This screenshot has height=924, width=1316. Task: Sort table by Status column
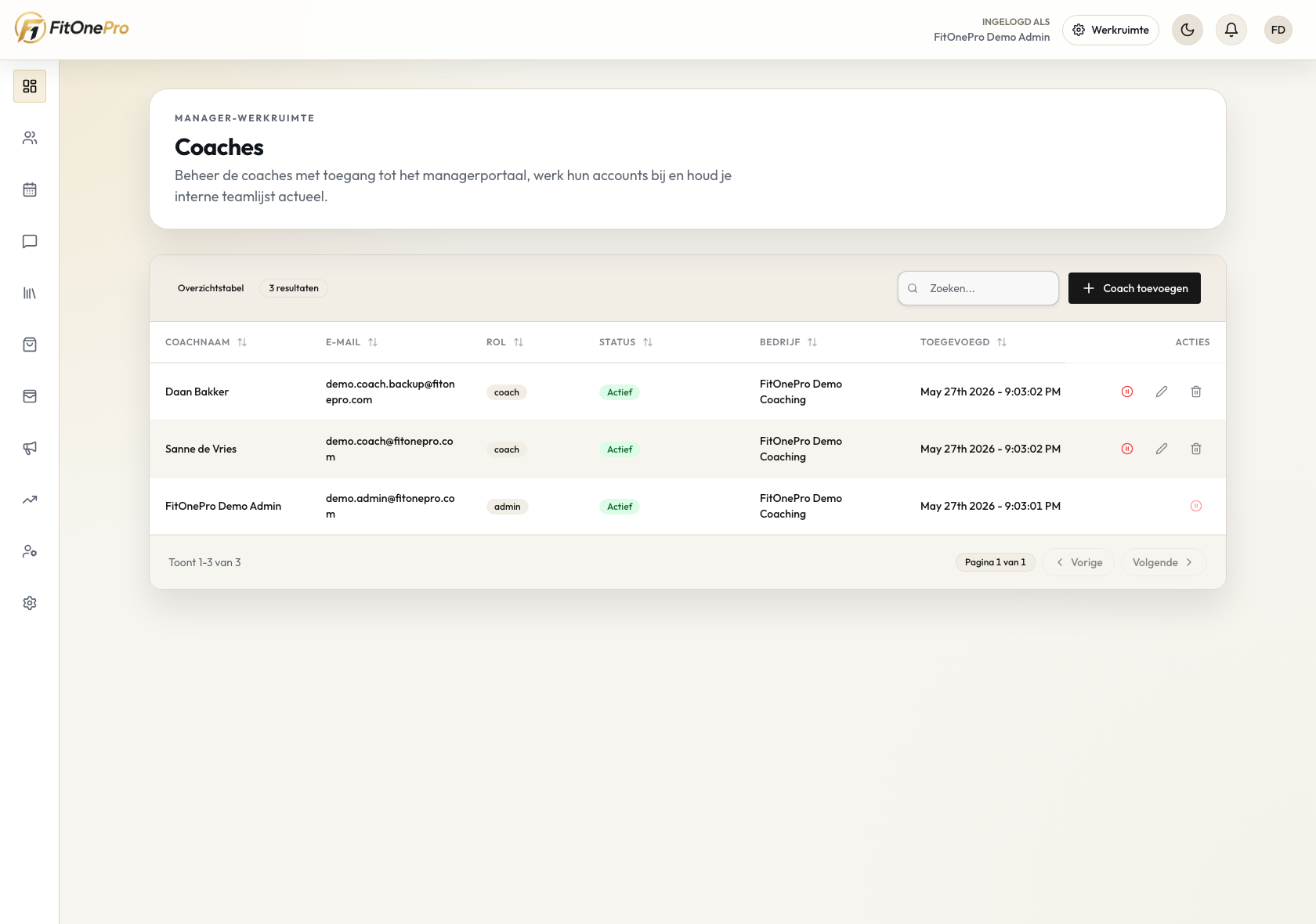click(x=626, y=342)
